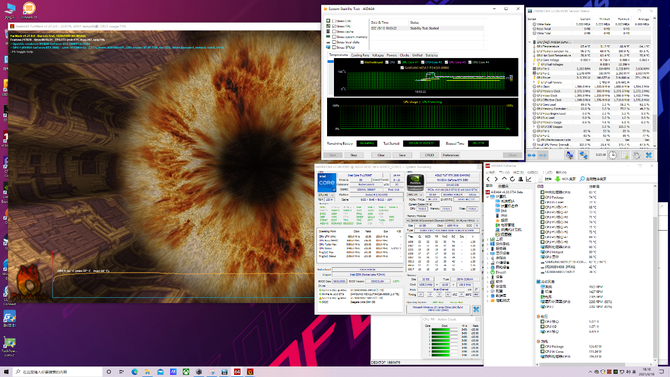
Task: Toggle Stress system memory checkbox
Action: point(335,37)
